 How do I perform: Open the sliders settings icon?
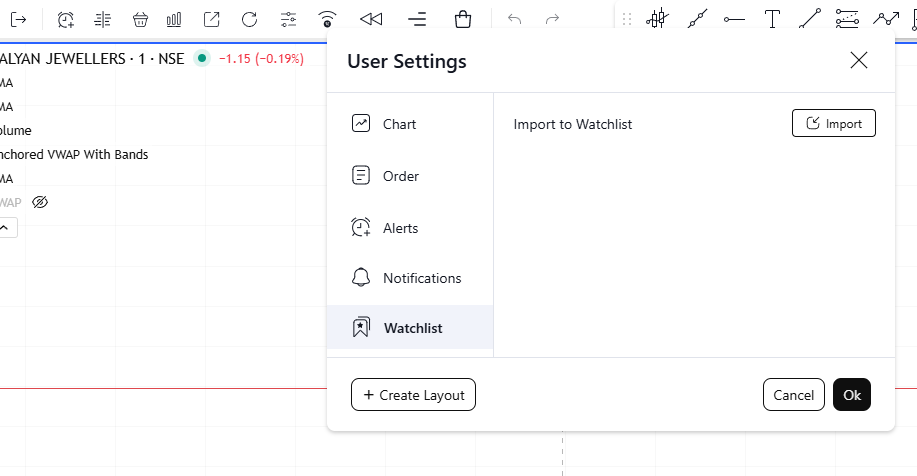click(288, 20)
